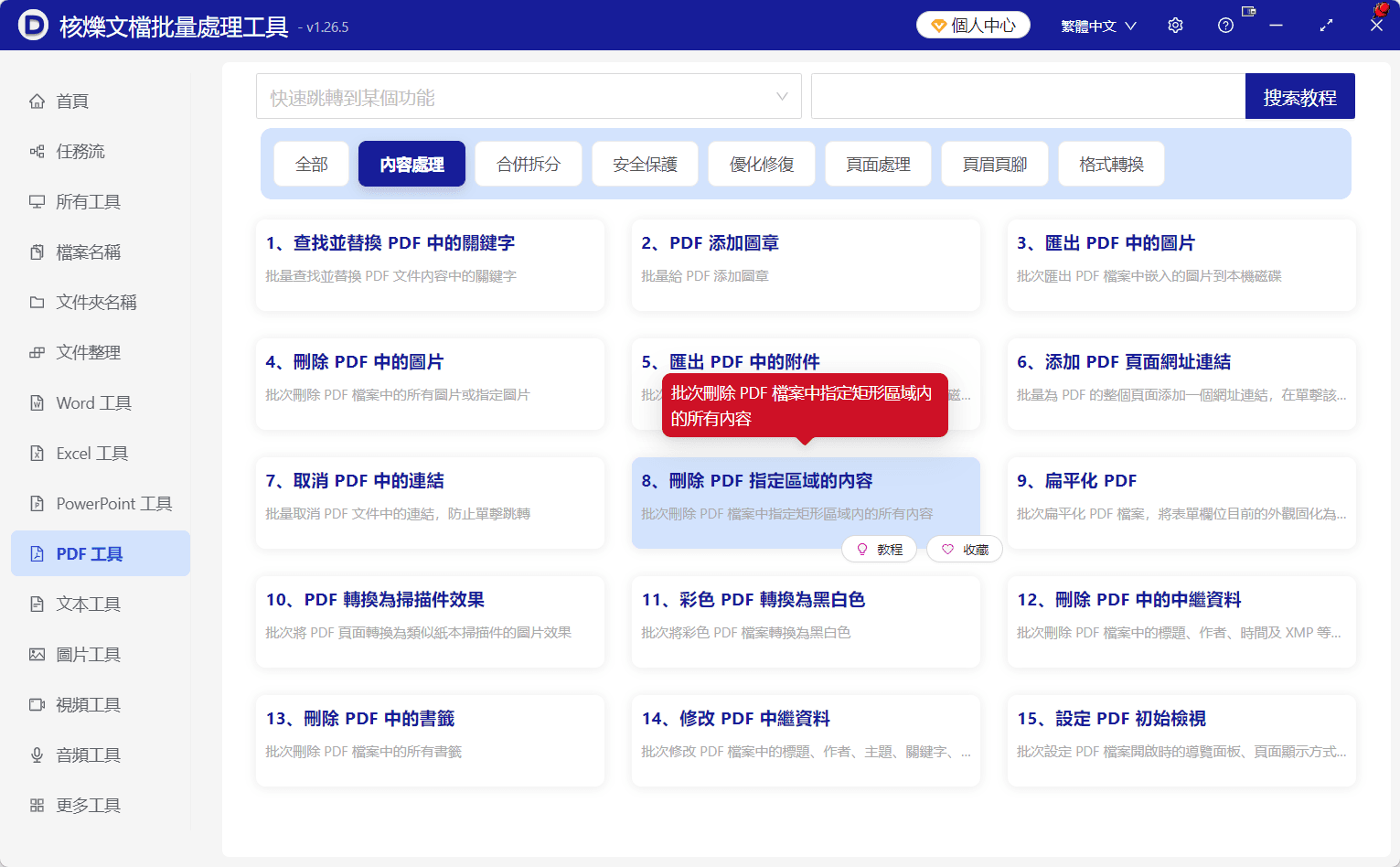Click the 圖片工具 image icon

37,654
